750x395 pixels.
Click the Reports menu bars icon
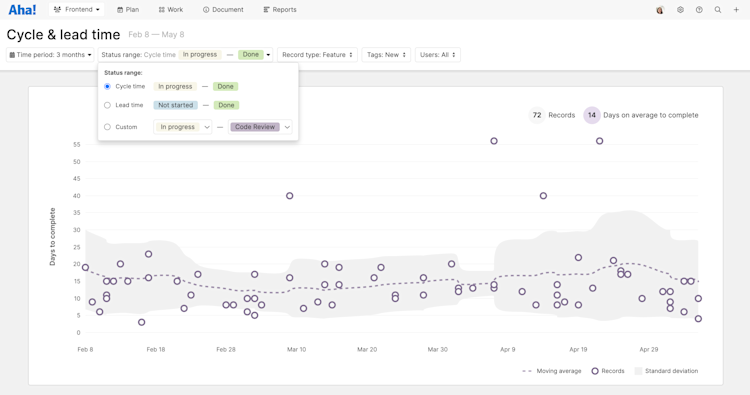coord(266,10)
